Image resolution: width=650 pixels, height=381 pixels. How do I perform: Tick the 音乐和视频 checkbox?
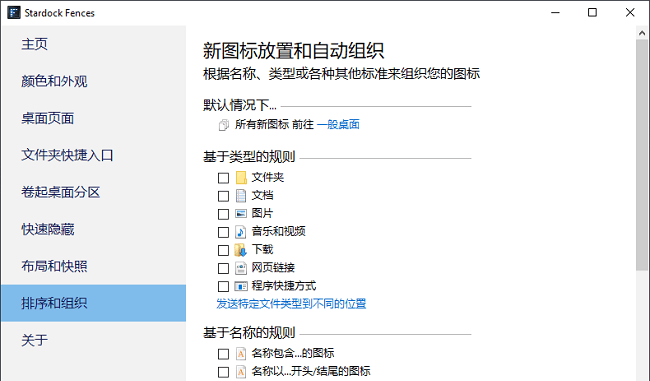pos(223,232)
